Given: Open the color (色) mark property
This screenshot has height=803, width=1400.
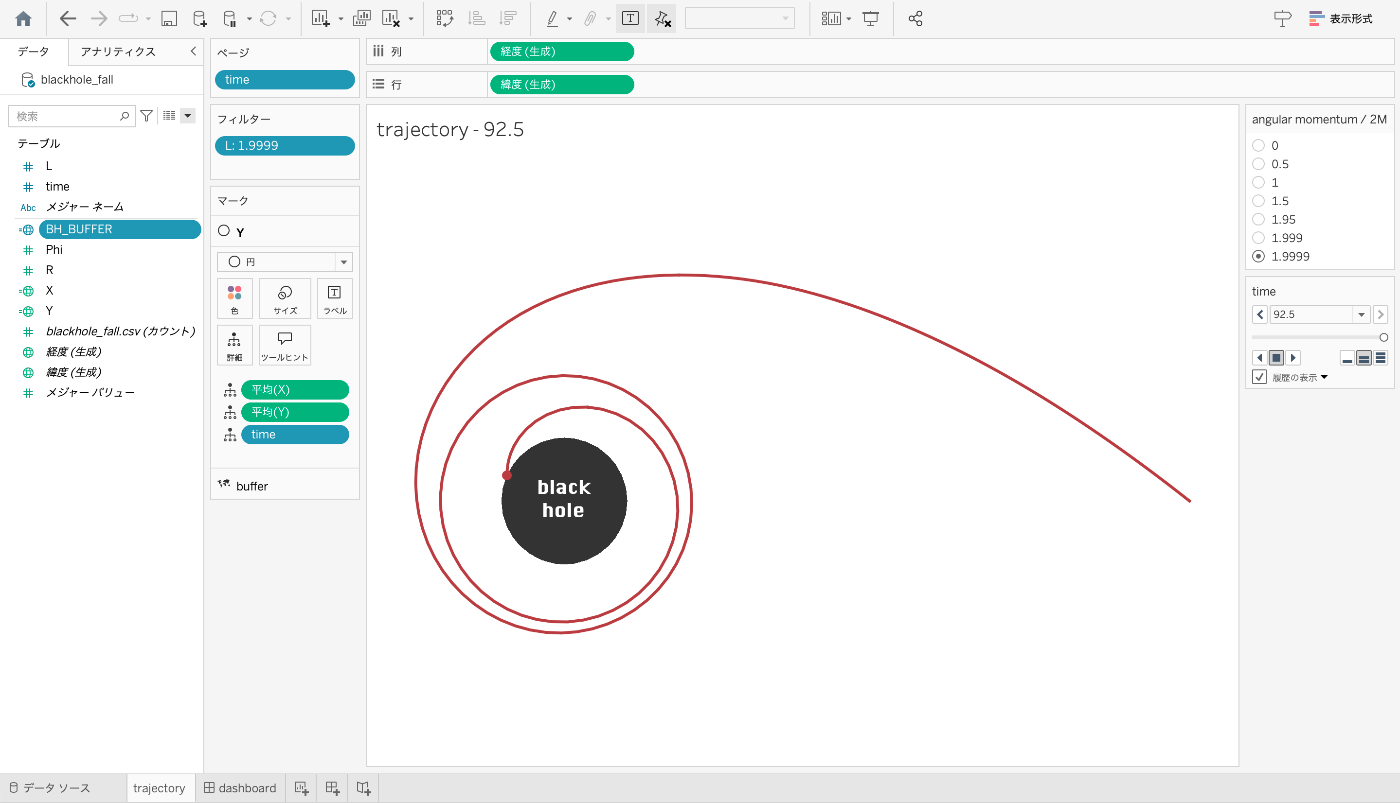Looking at the screenshot, I should [234, 298].
